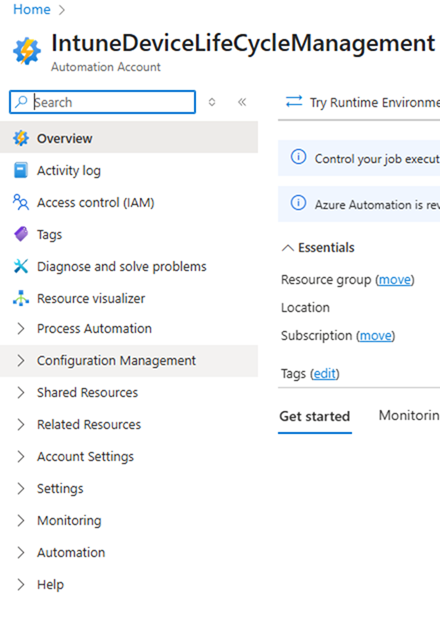Expand the Configuration Management section
The image size is (440, 625).
tap(21, 360)
